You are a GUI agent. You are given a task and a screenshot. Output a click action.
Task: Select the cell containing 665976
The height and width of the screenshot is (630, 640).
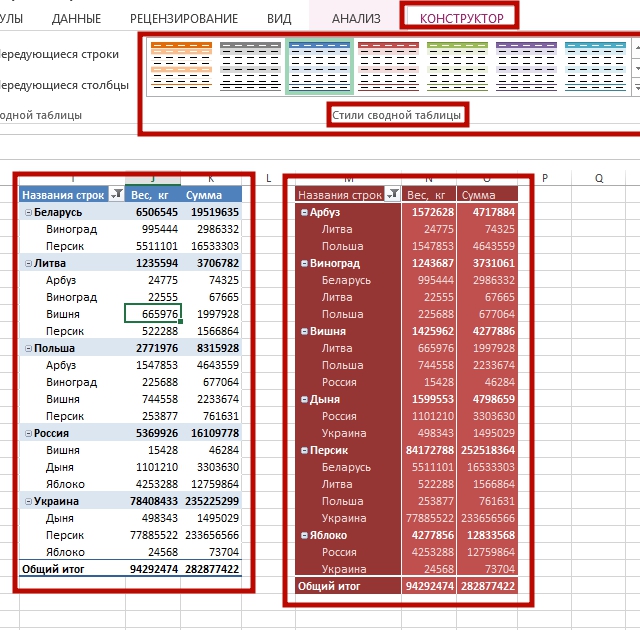151,314
